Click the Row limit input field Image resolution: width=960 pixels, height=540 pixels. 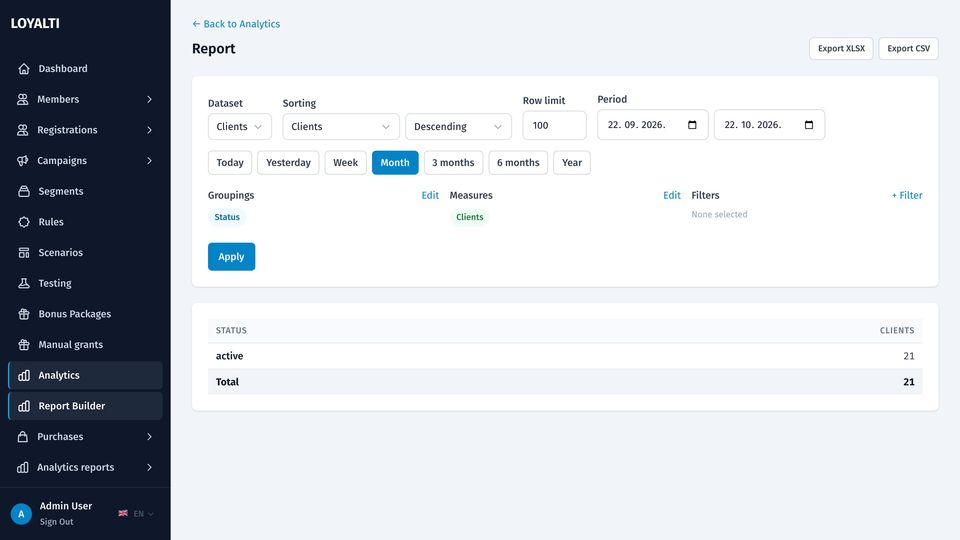click(x=555, y=126)
